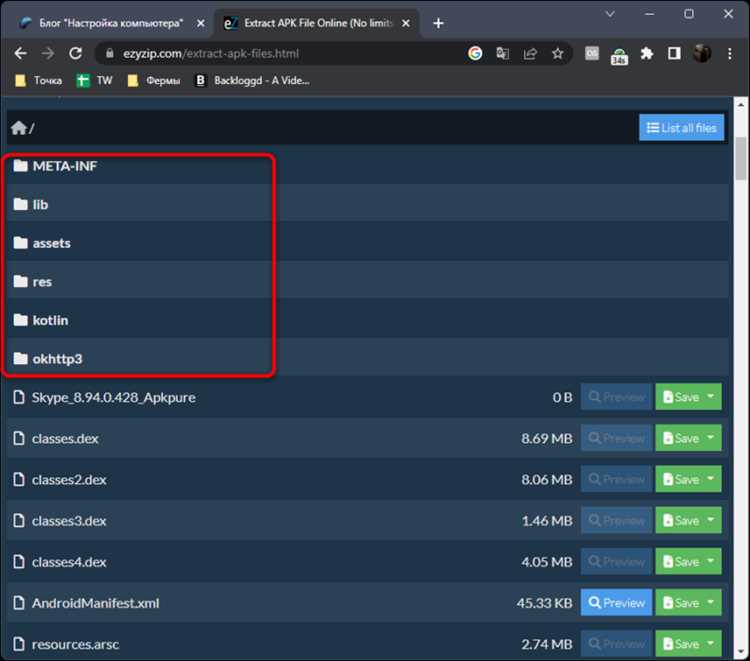Expand Save options for classes4.dex
The width and height of the screenshot is (750, 661).
[711, 561]
